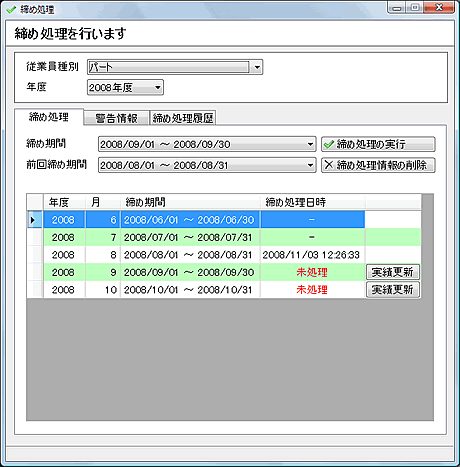
Task: Select the 締め処理 tab
Action: click(x=49, y=117)
